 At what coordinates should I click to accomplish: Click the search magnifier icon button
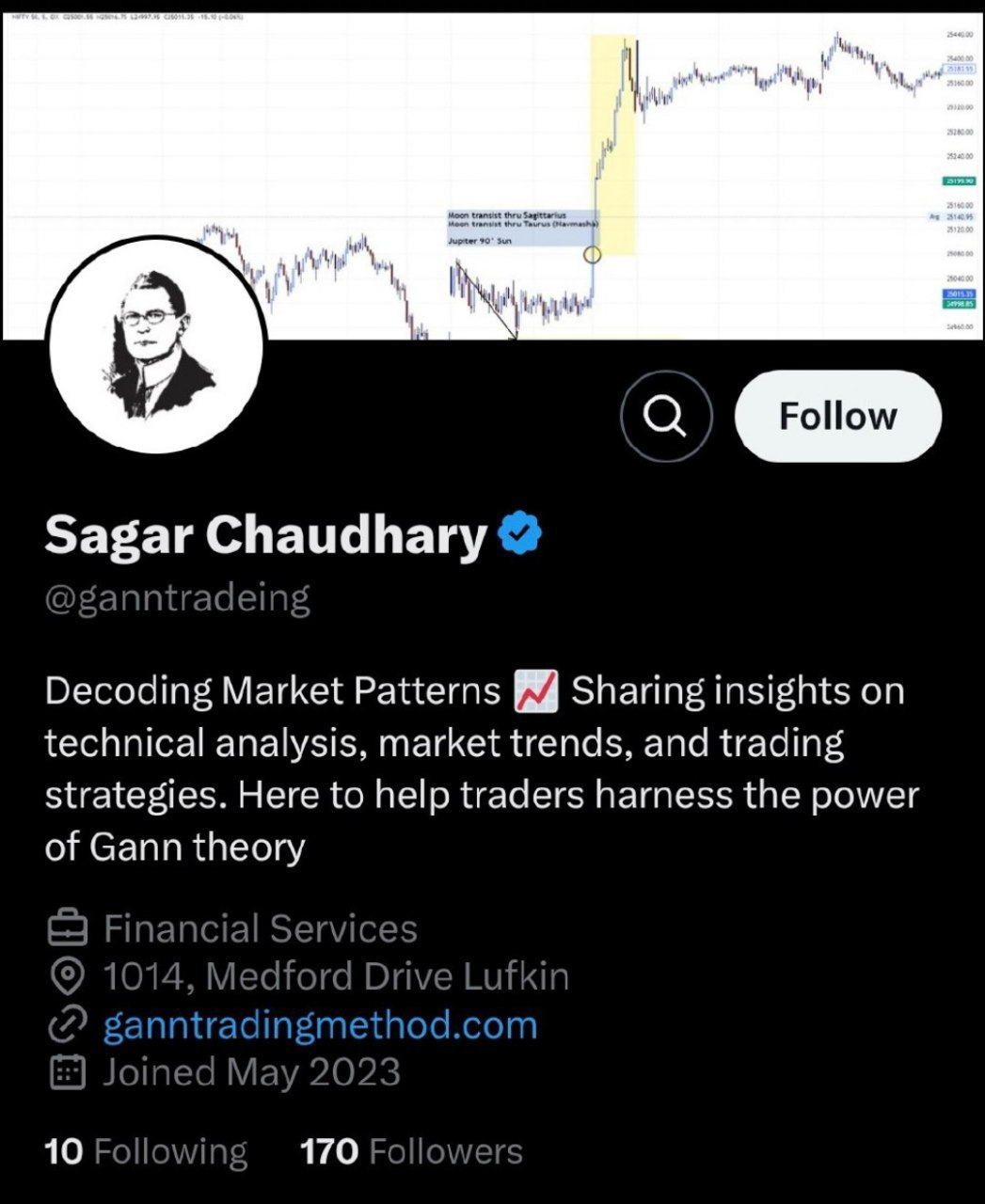(x=666, y=417)
